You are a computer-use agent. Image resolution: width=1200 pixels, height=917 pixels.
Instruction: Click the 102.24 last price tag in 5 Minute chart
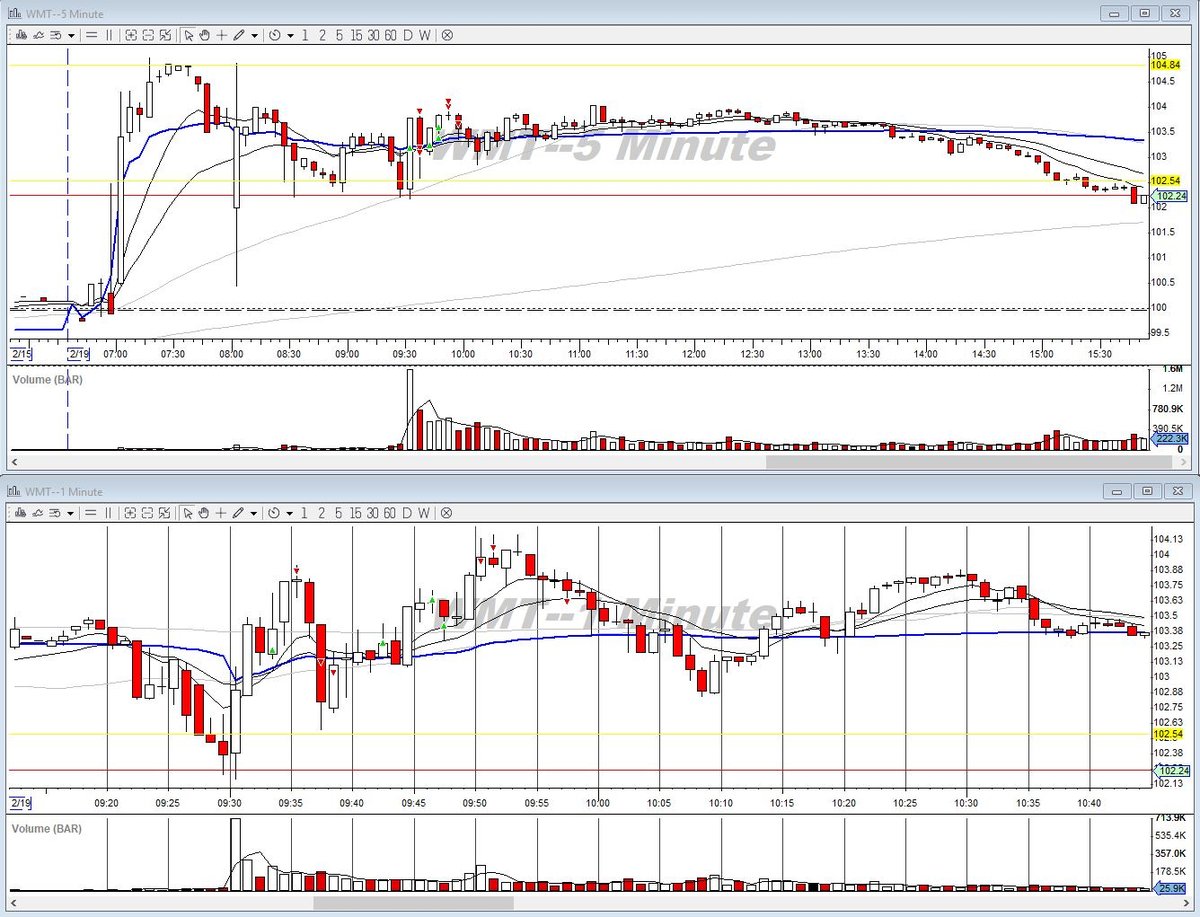click(1169, 196)
